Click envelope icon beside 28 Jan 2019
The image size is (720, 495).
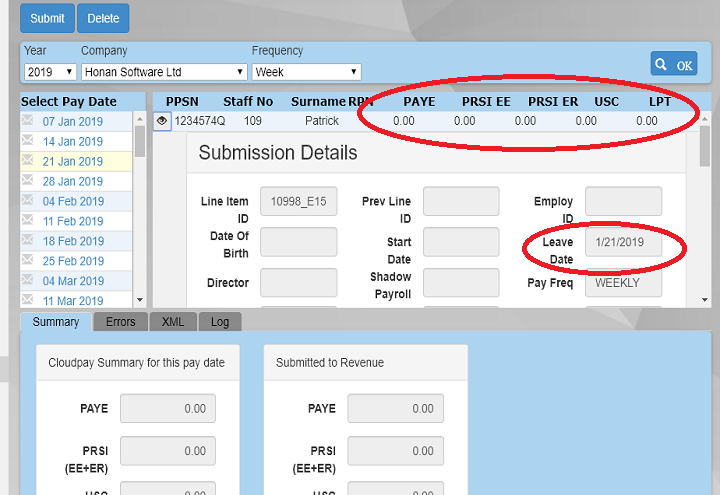coord(28,181)
